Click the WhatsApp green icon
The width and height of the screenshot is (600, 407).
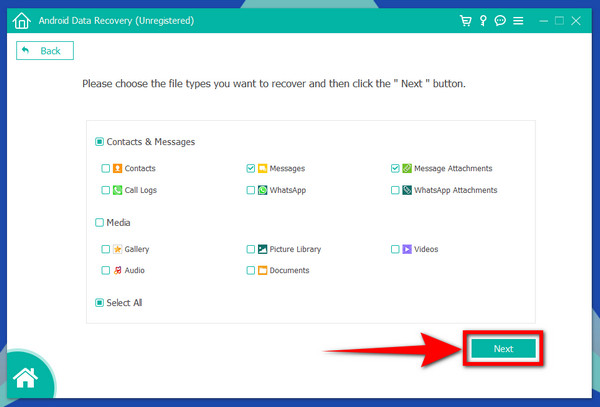pos(263,190)
